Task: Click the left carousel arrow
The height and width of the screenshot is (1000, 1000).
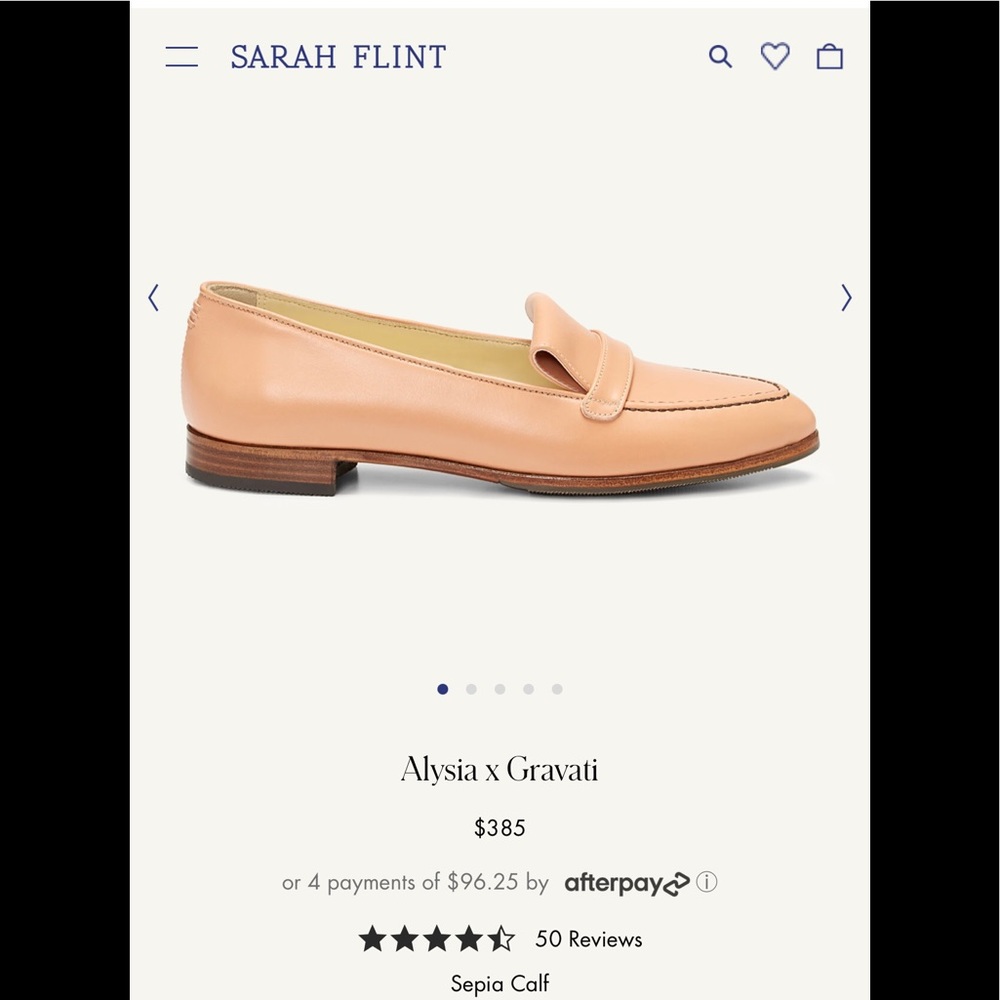Action: point(154,298)
